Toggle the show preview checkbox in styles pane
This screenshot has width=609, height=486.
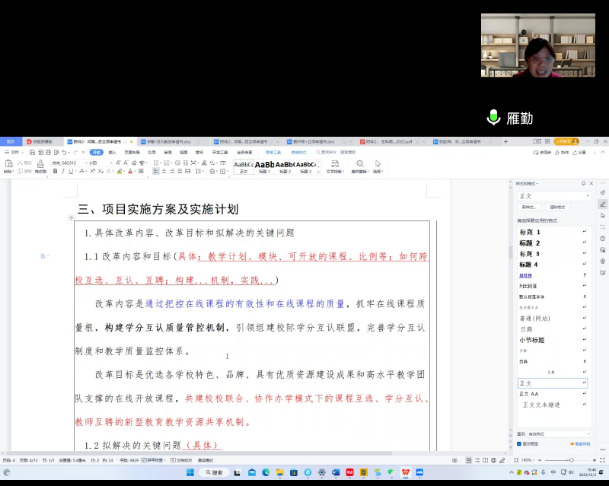(520, 444)
